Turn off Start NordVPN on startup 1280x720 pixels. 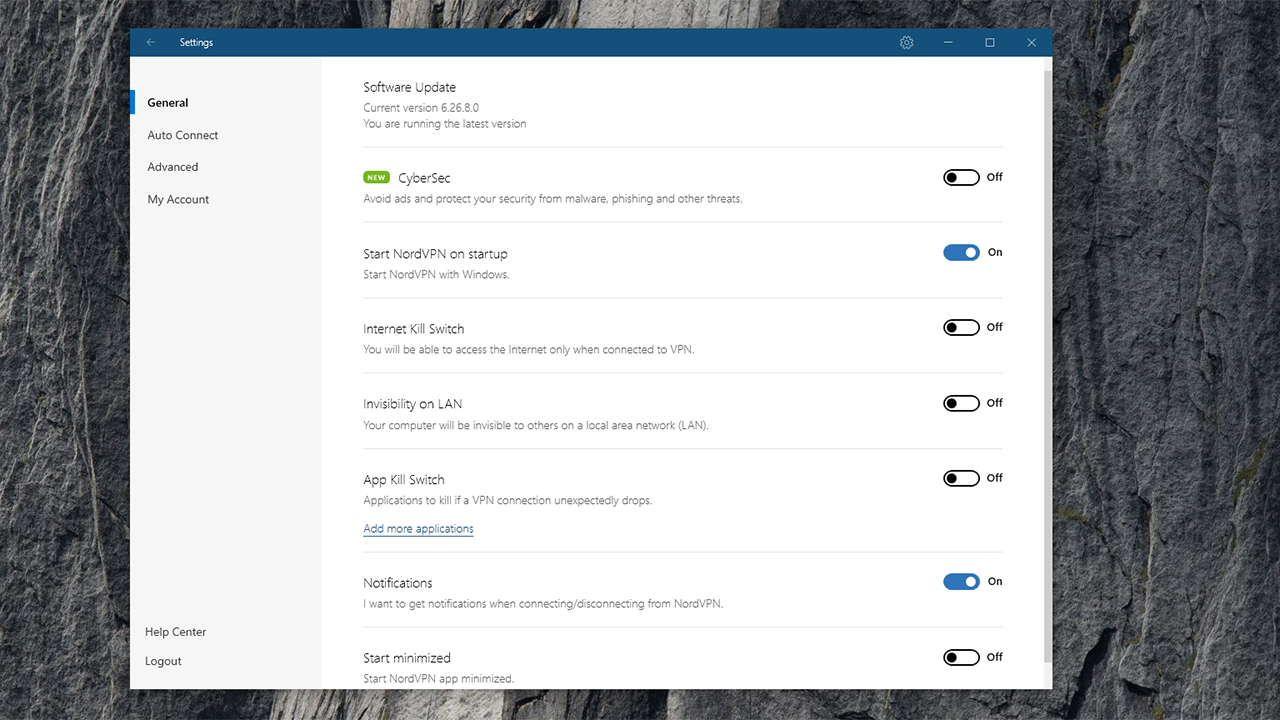point(961,252)
